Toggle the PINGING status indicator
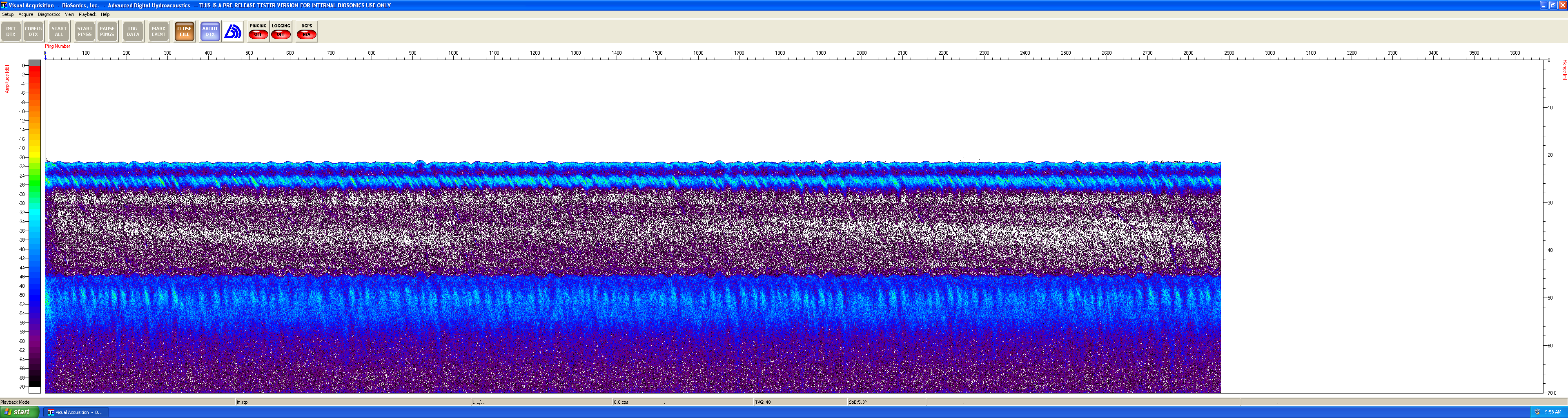The width and height of the screenshot is (1568, 418). [x=258, y=32]
